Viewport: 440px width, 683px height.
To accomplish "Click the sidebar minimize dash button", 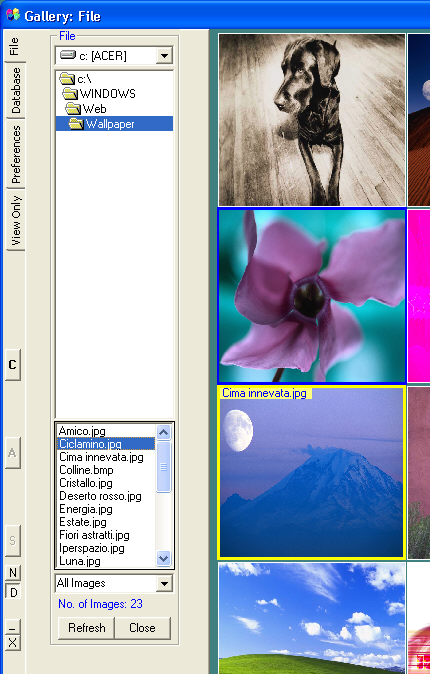I will click(13, 627).
